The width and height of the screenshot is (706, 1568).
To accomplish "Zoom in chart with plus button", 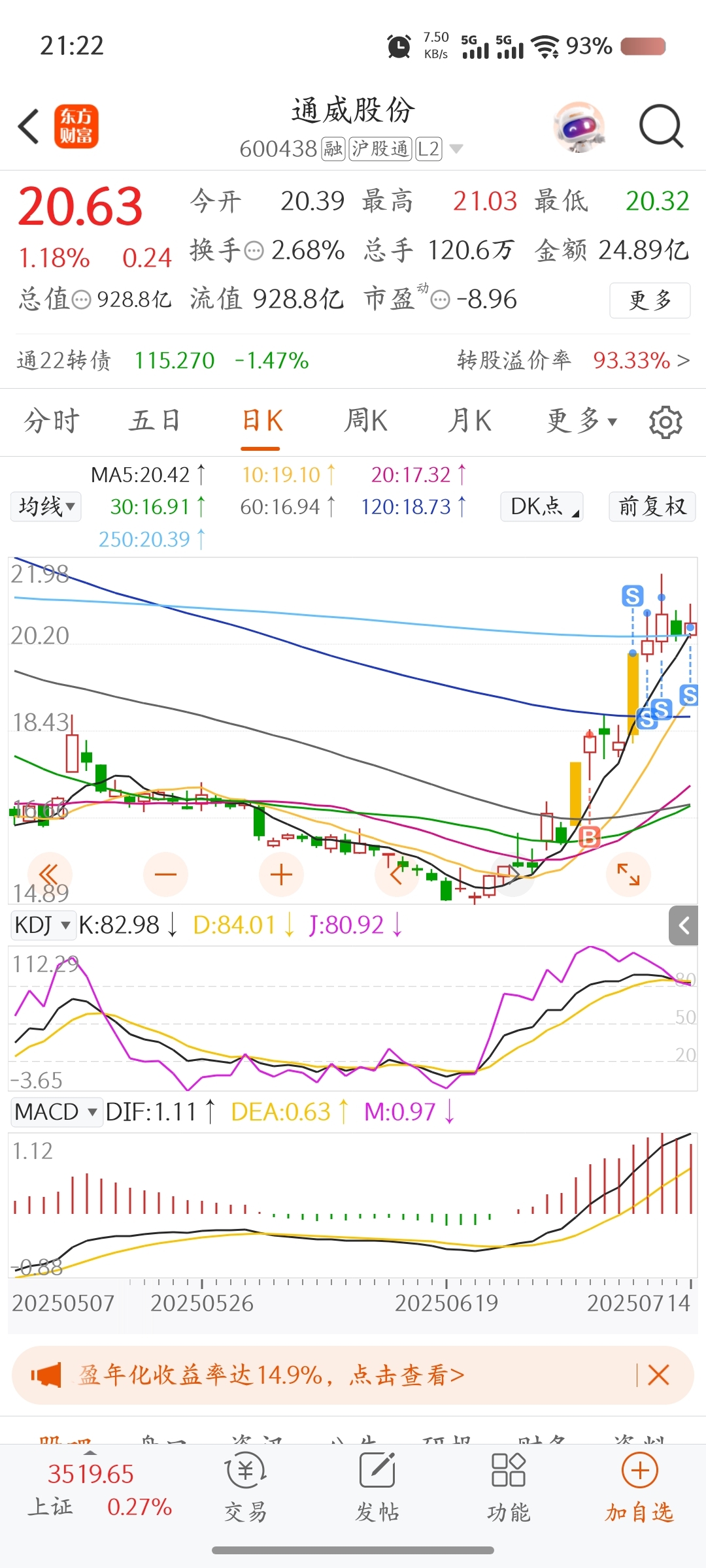I will pyautogui.click(x=281, y=874).
